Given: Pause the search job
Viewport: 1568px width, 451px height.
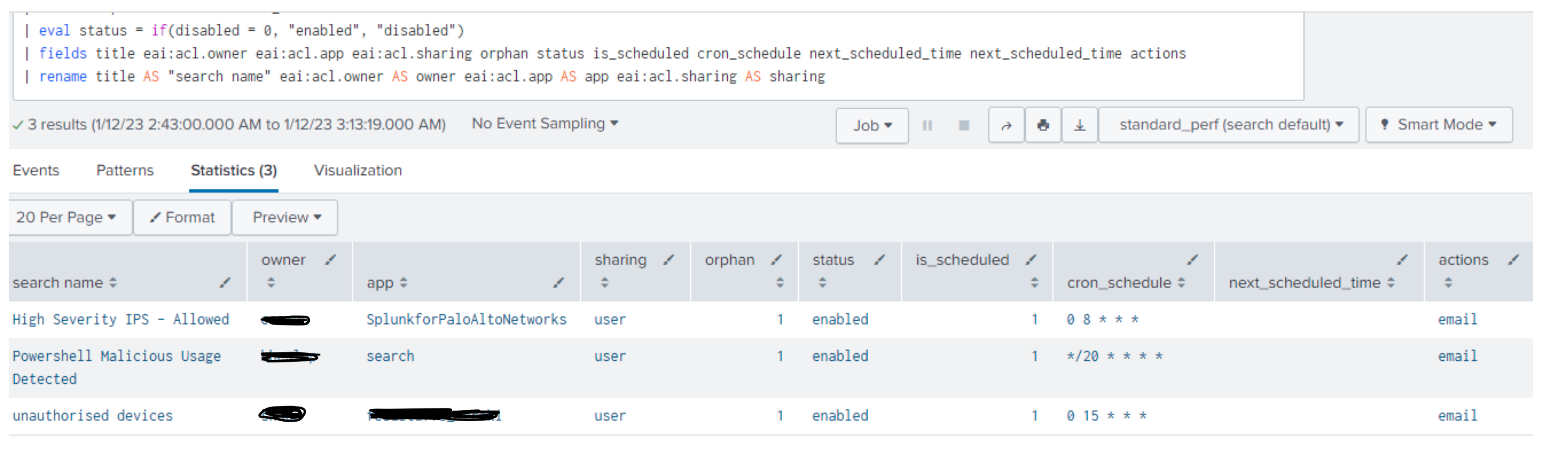Looking at the screenshot, I should tap(927, 126).
